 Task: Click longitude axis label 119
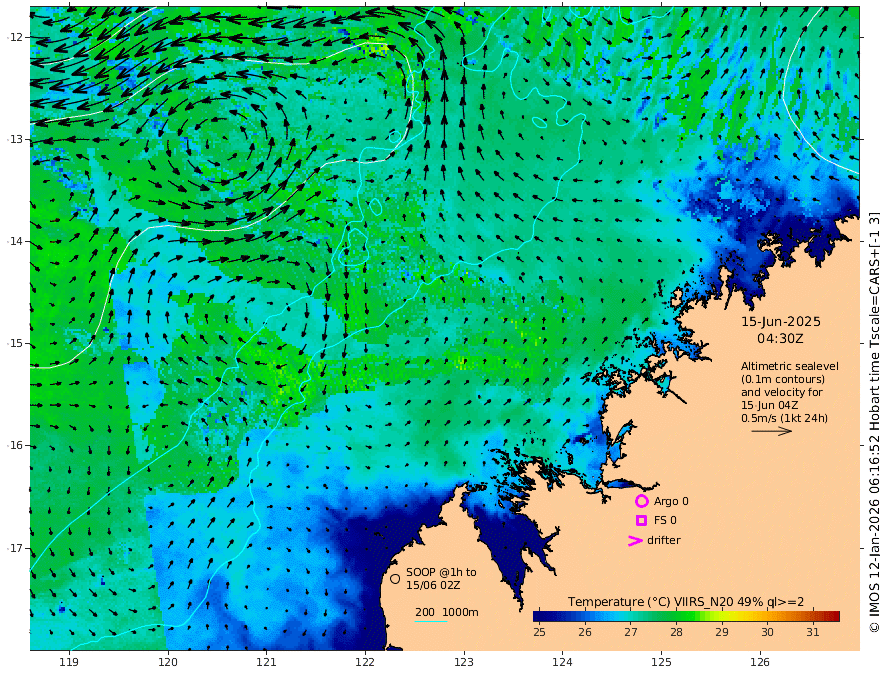[69, 662]
